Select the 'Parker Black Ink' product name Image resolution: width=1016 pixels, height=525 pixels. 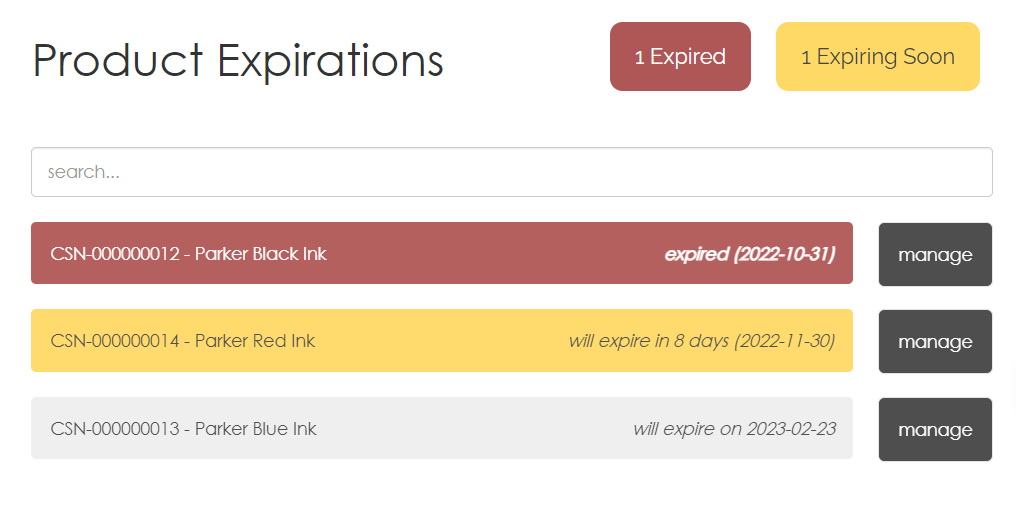[261, 254]
